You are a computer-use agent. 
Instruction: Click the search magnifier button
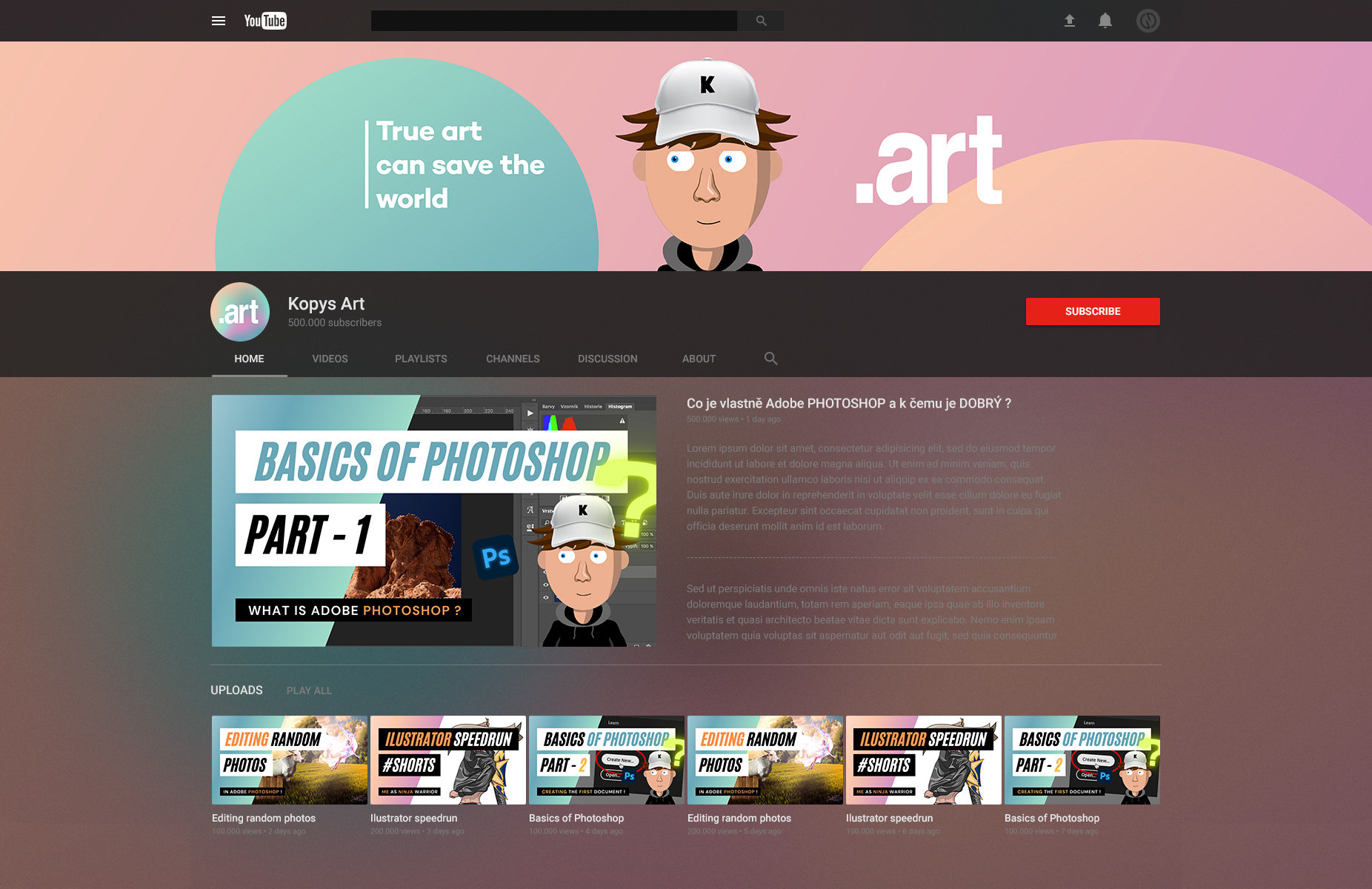(x=761, y=21)
